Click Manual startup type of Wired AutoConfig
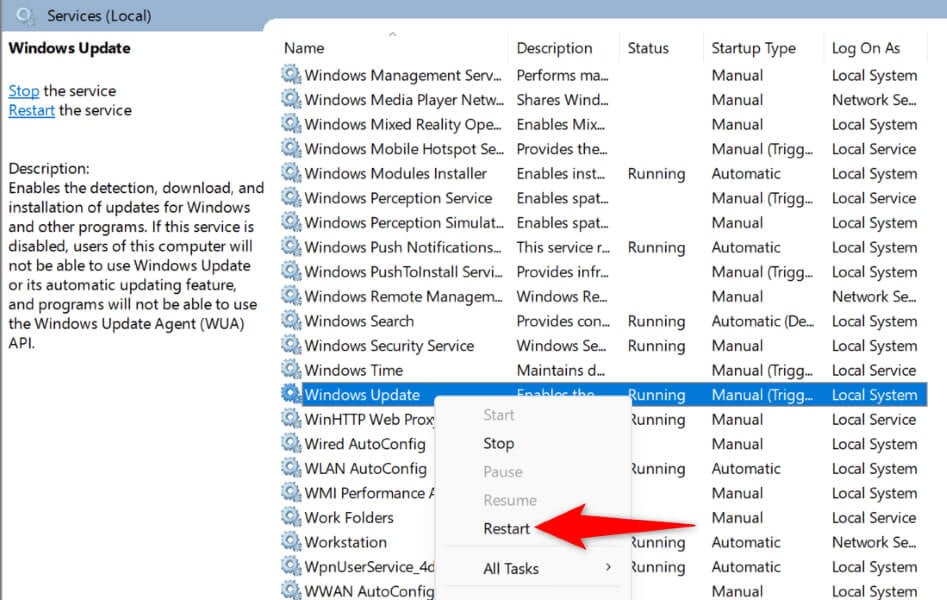This screenshot has height=600, width=947. tap(737, 444)
